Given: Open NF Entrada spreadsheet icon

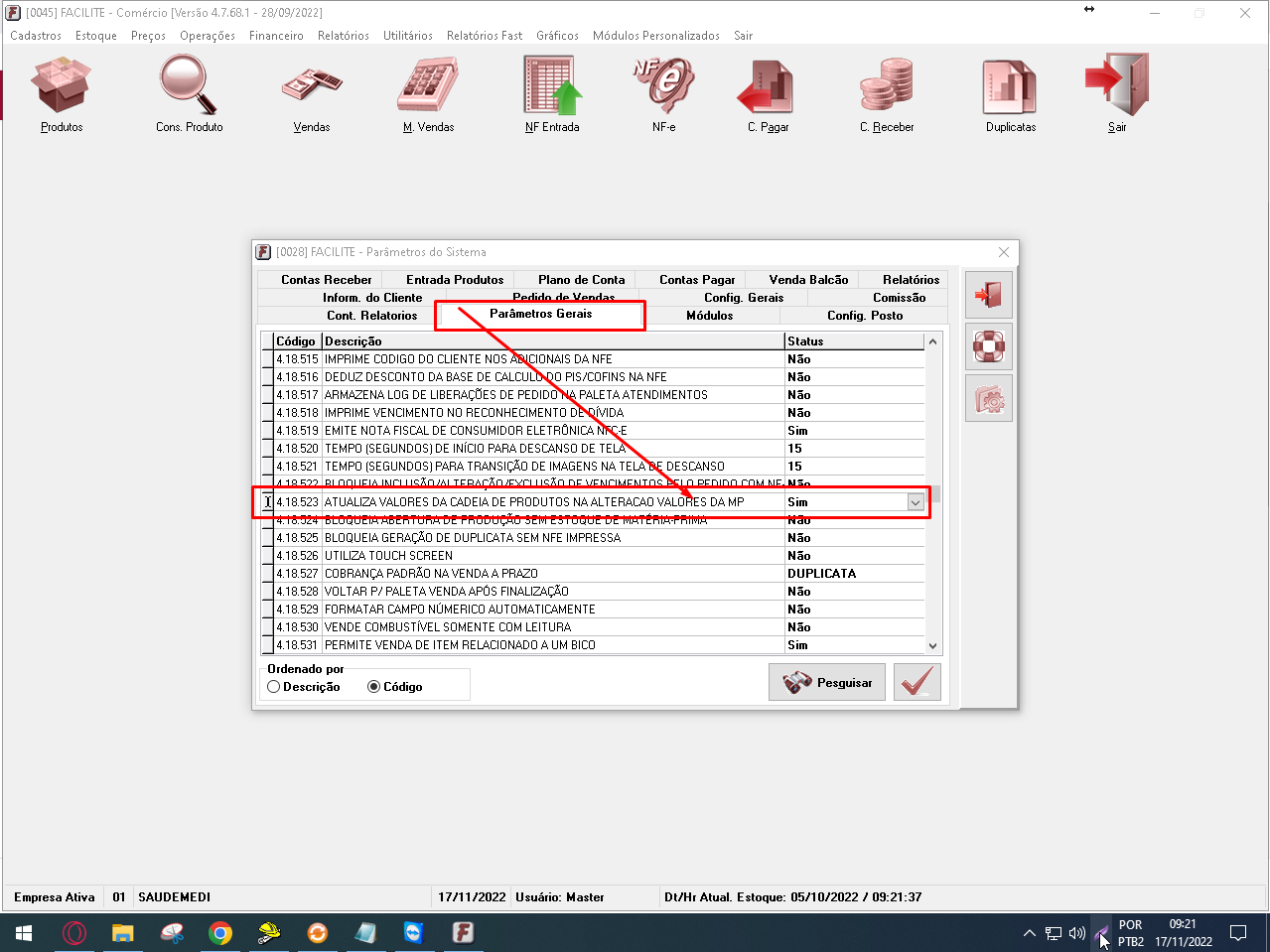Looking at the screenshot, I should [x=553, y=84].
